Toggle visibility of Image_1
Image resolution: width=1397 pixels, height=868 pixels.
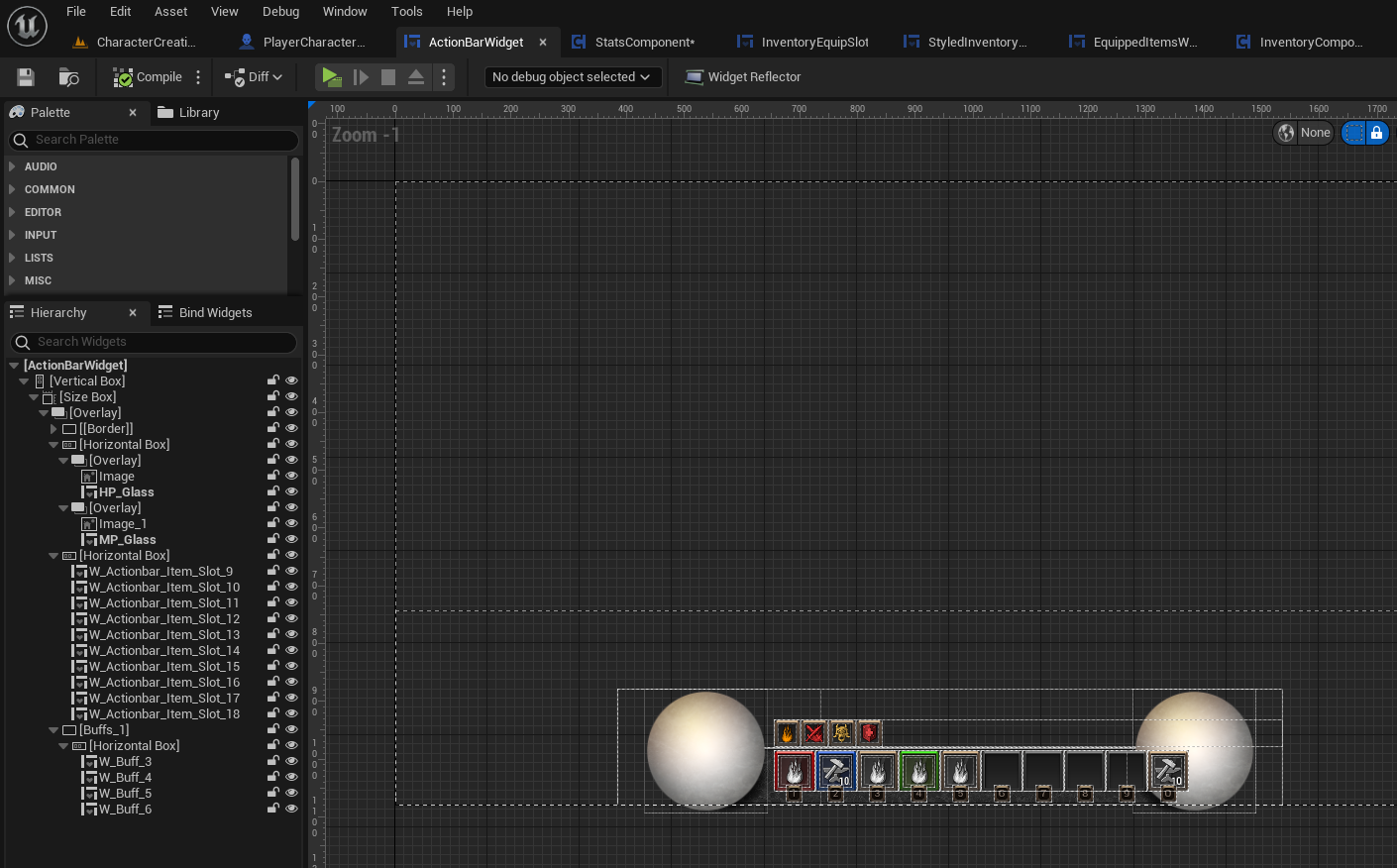[x=291, y=523]
